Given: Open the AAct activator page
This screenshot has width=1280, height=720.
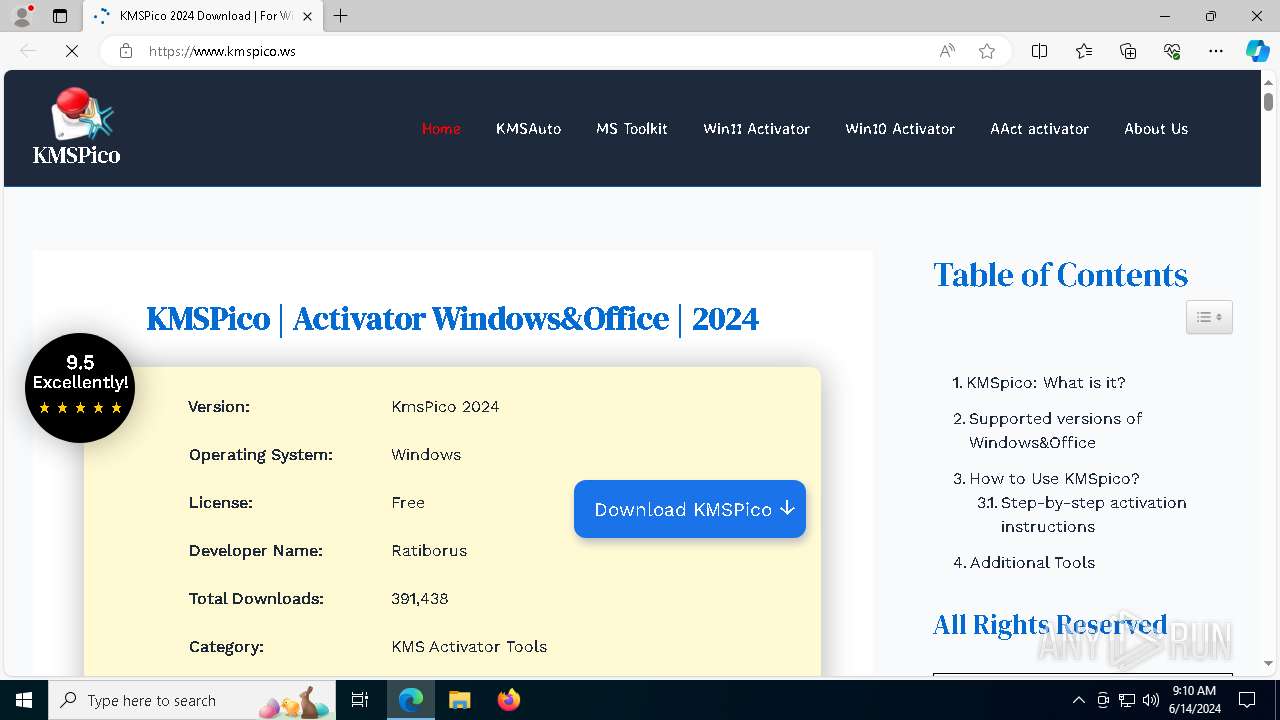Looking at the screenshot, I should point(1039,128).
